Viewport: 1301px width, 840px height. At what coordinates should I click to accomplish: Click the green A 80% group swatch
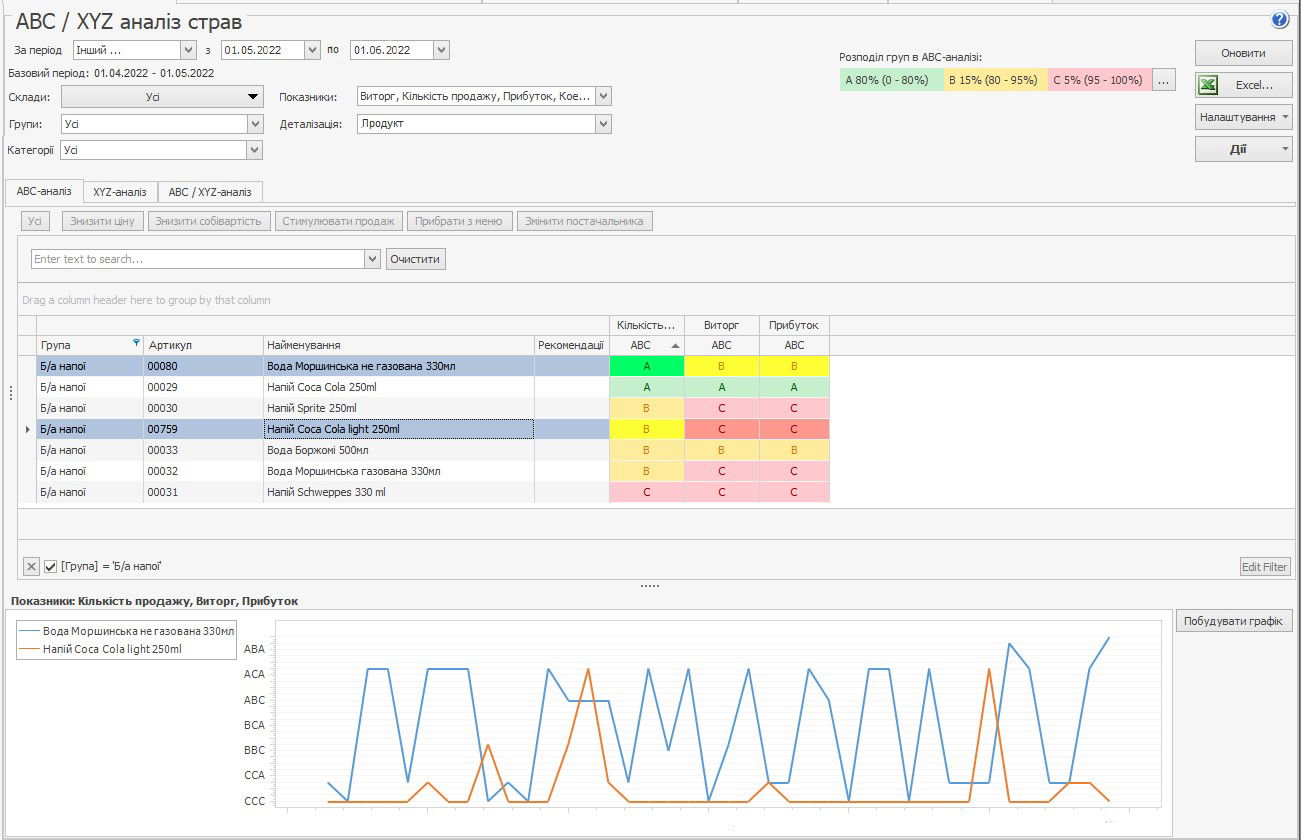click(x=891, y=80)
